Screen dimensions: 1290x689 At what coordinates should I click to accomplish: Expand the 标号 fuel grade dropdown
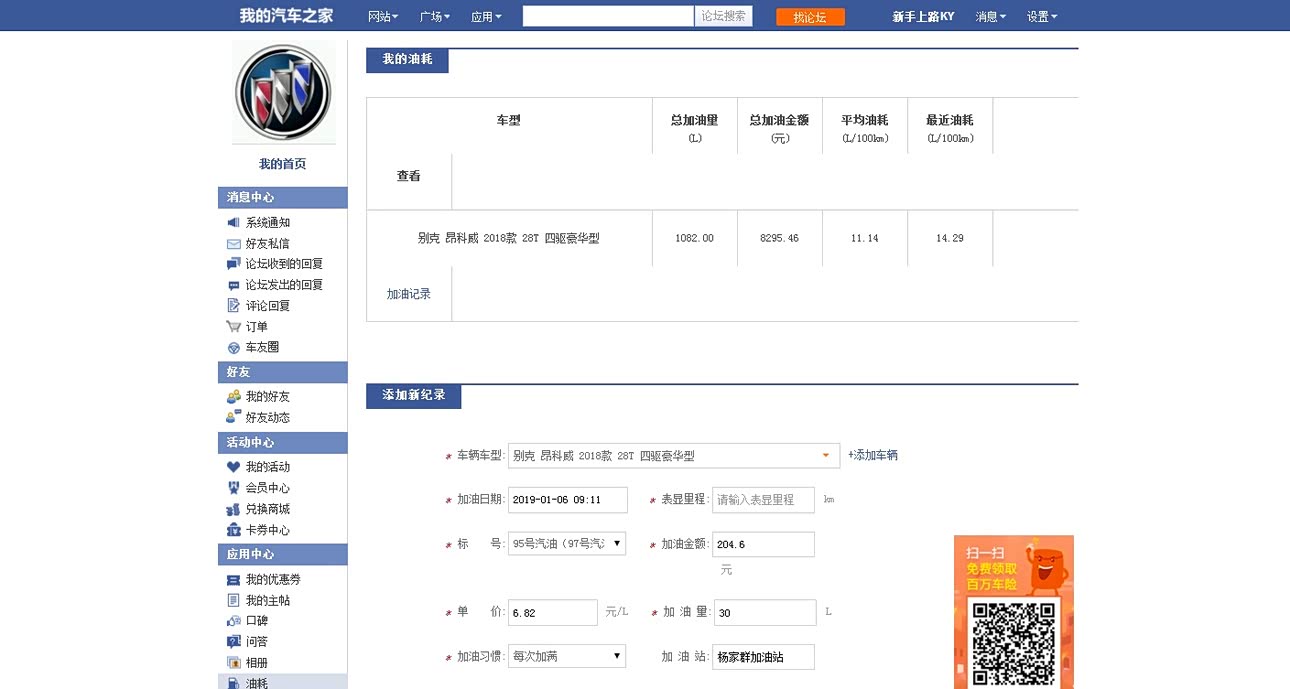pyautogui.click(x=567, y=544)
